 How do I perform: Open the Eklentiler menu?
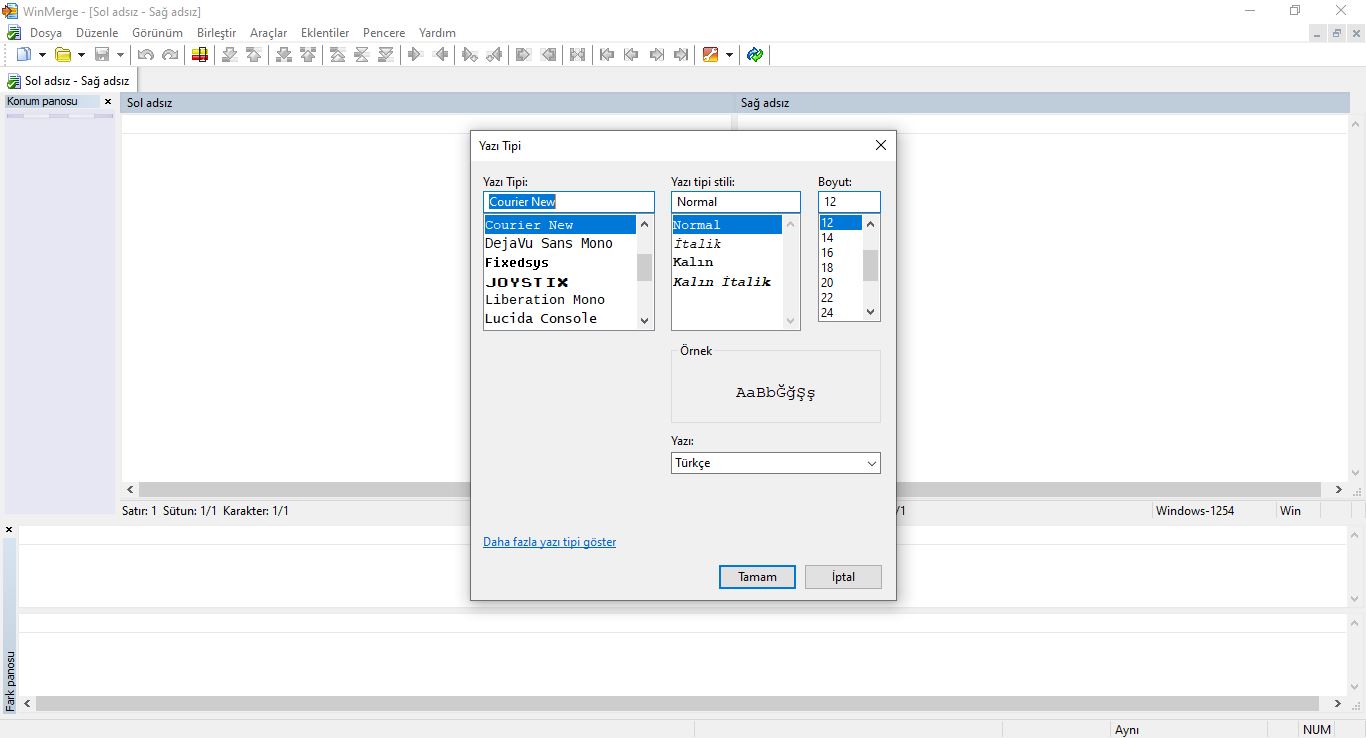325,33
